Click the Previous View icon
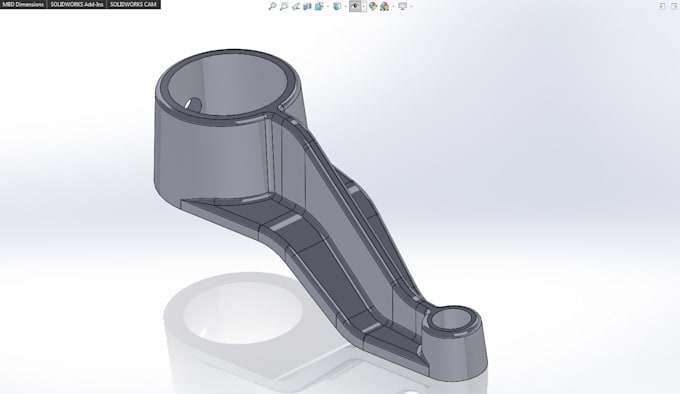The image size is (680, 394). pyautogui.click(x=296, y=6)
